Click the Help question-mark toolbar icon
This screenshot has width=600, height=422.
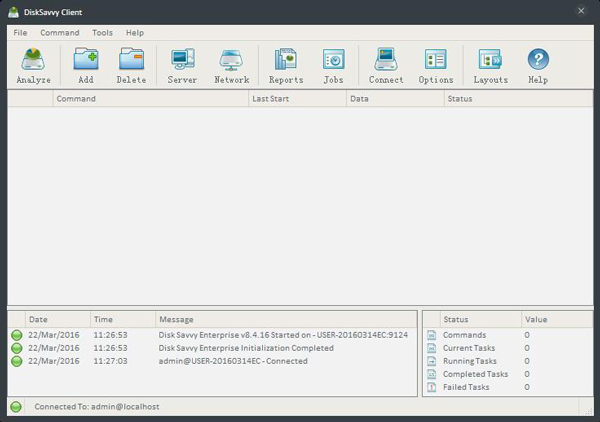coord(538,59)
